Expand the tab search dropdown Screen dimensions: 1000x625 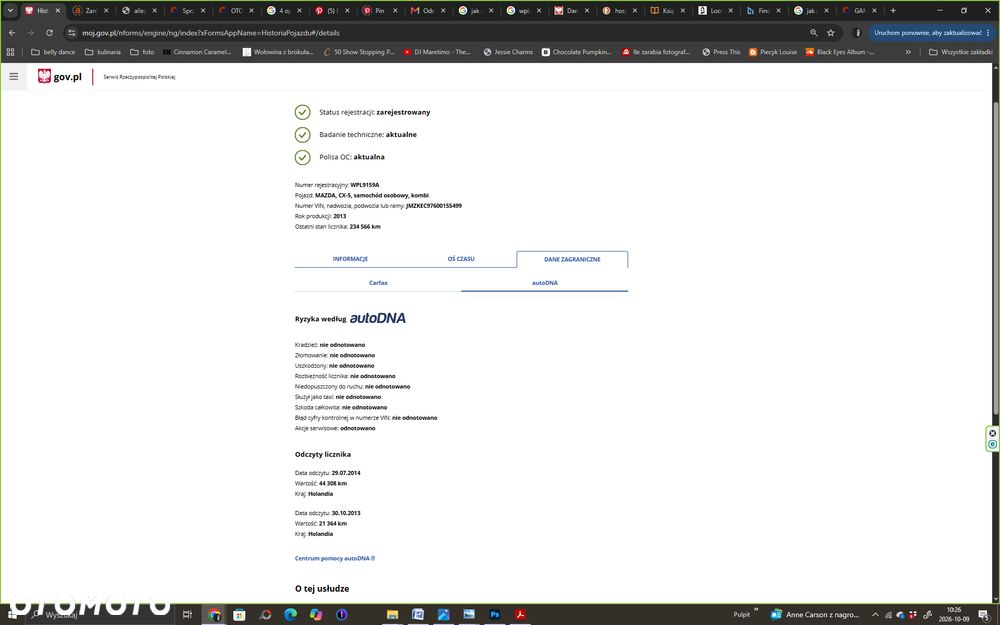pyautogui.click(x=10, y=10)
